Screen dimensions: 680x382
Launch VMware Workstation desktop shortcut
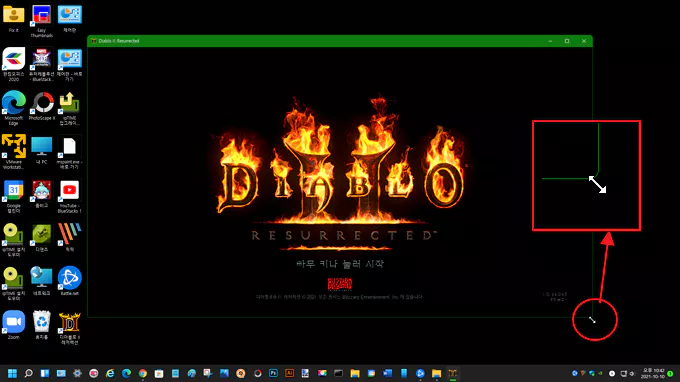[x=13, y=152]
